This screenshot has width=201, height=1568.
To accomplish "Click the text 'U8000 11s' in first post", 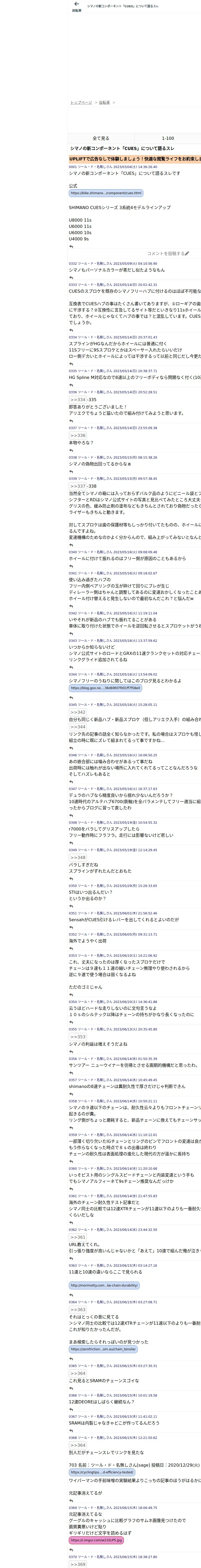I will coord(80,220).
